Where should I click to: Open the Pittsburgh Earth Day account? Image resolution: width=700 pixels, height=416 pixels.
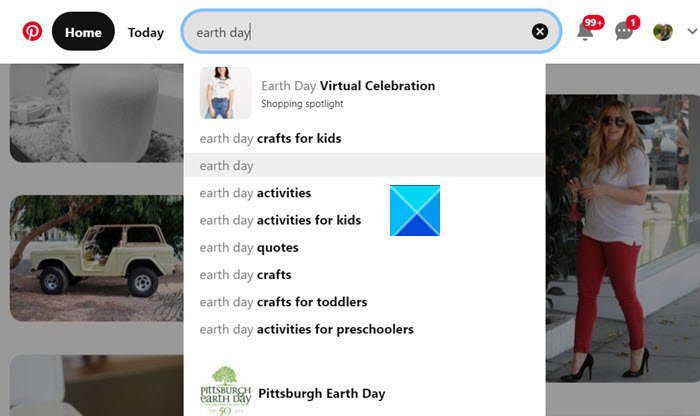(321, 393)
